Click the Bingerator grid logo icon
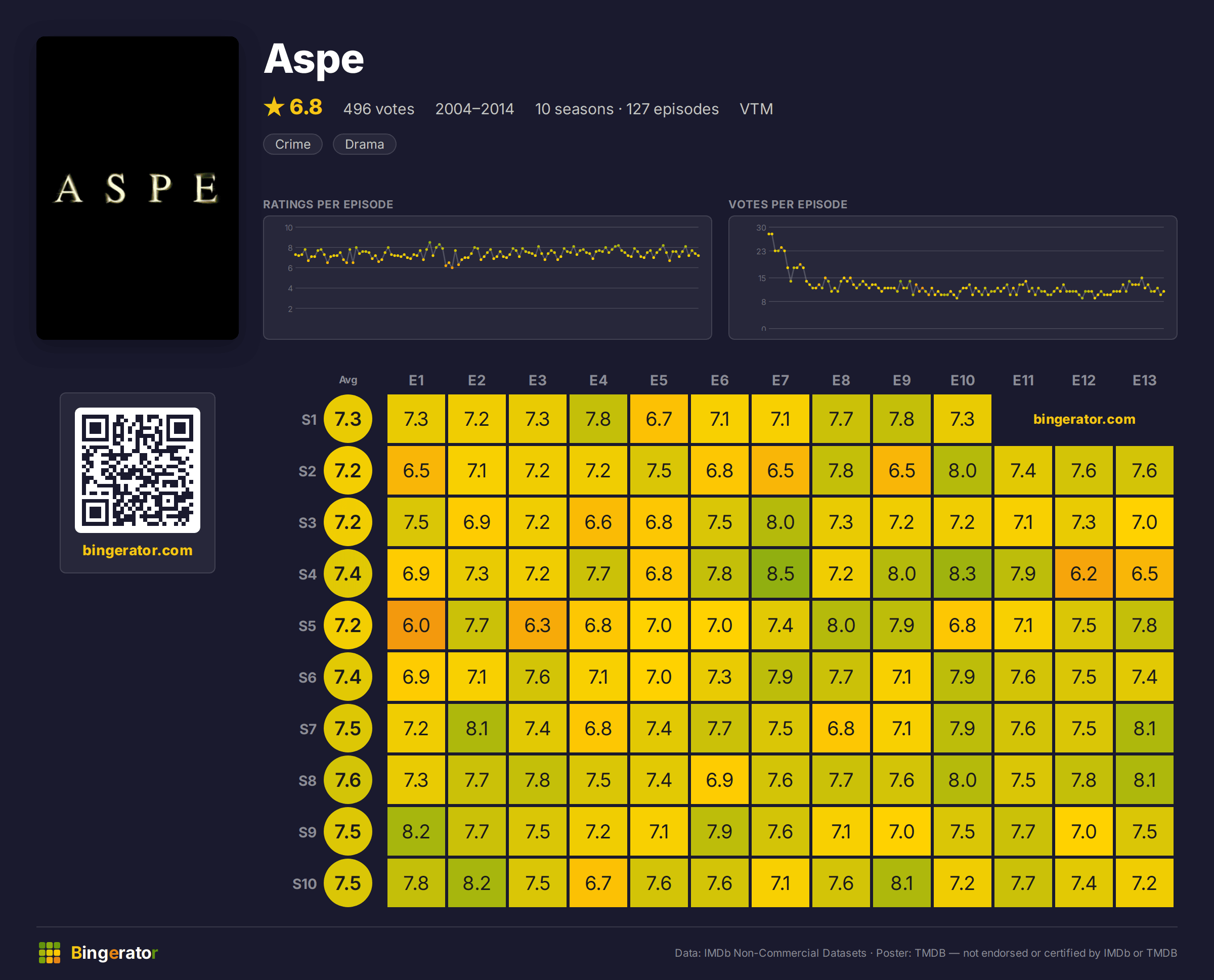Image resolution: width=1214 pixels, height=980 pixels. click(x=50, y=953)
